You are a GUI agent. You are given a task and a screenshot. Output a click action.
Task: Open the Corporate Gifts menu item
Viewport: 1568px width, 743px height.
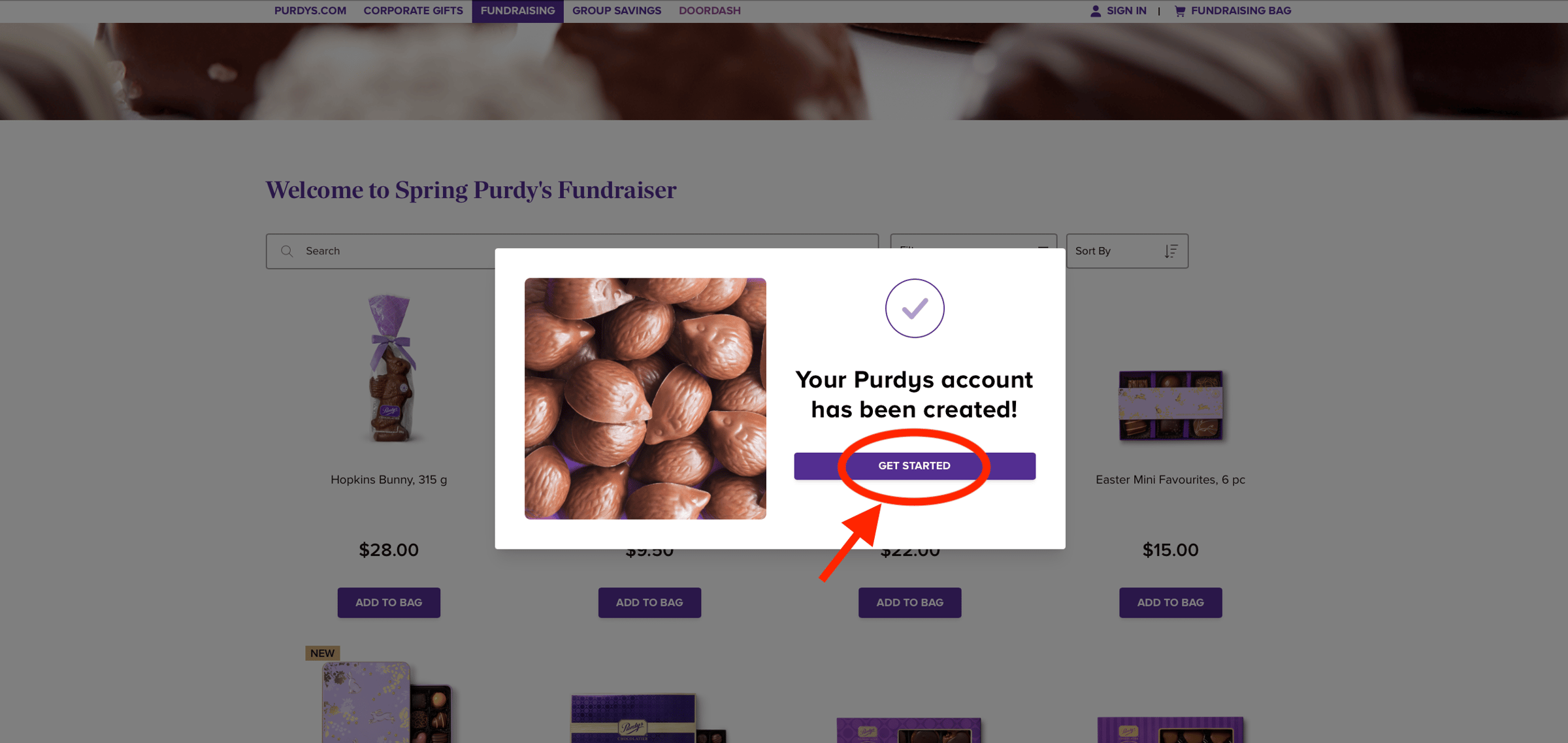pos(413,11)
